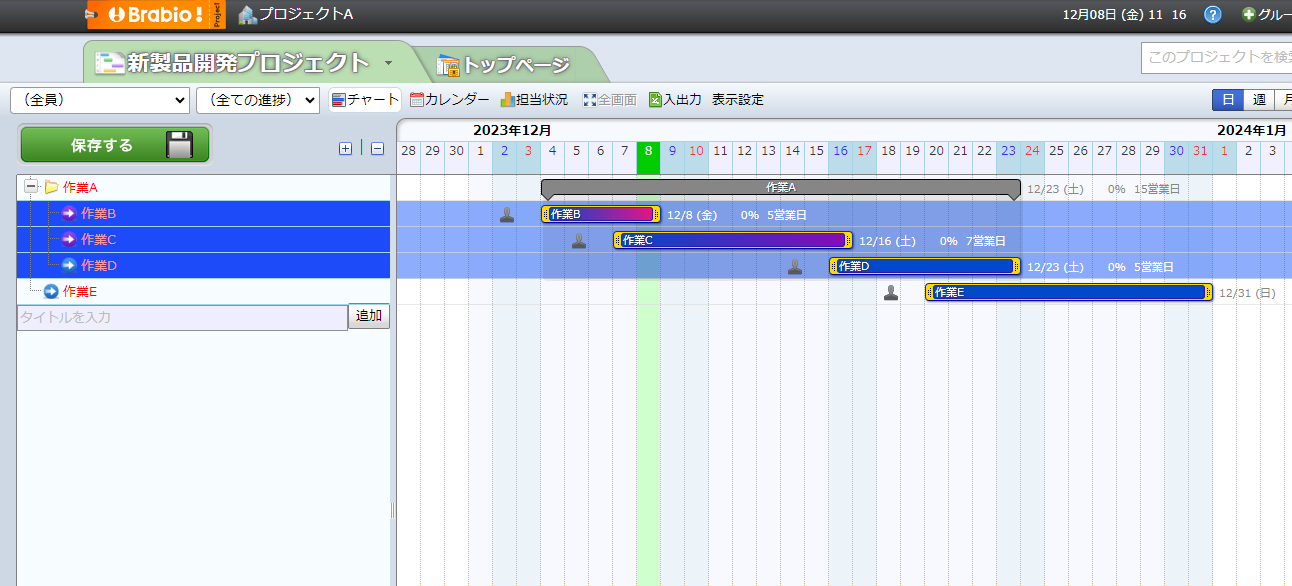Open the (全ての進捗) progress filter dropdown
Image resolution: width=1292 pixels, height=586 pixels.
pyautogui.click(x=257, y=100)
